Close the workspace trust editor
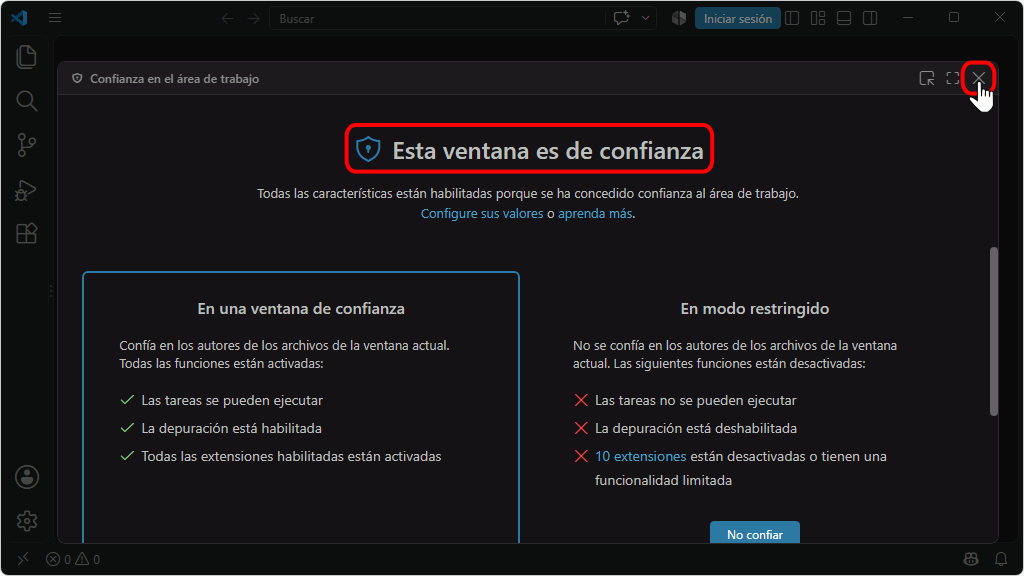Viewport: 1024px width, 576px height. click(x=978, y=78)
